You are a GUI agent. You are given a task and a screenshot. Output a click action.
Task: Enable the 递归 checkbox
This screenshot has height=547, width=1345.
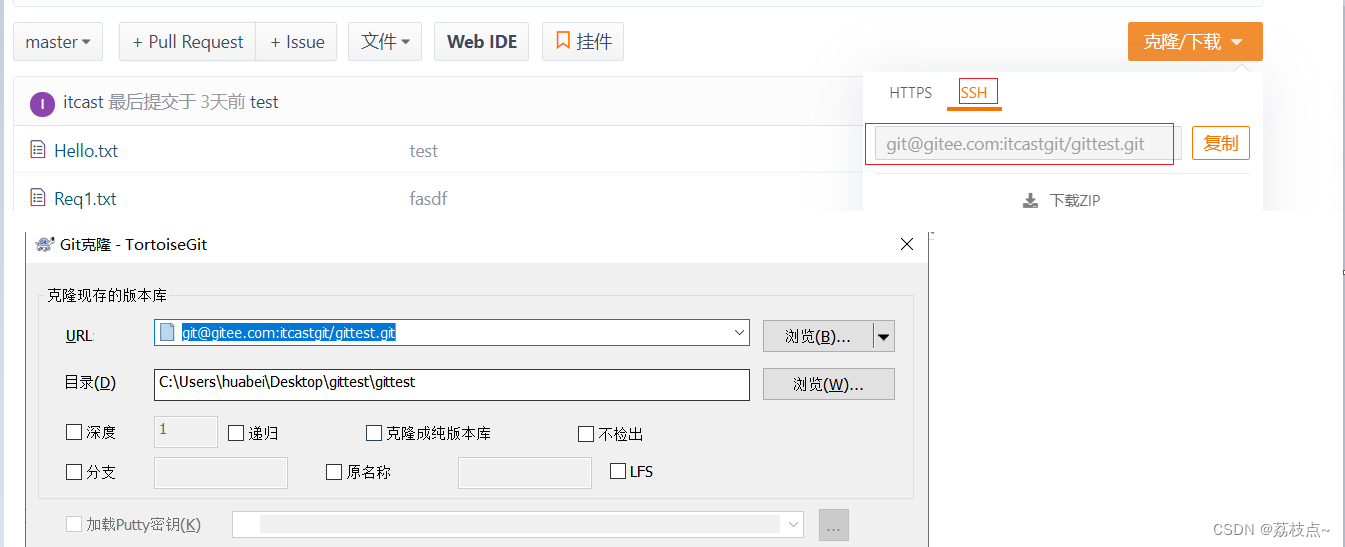(236, 433)
